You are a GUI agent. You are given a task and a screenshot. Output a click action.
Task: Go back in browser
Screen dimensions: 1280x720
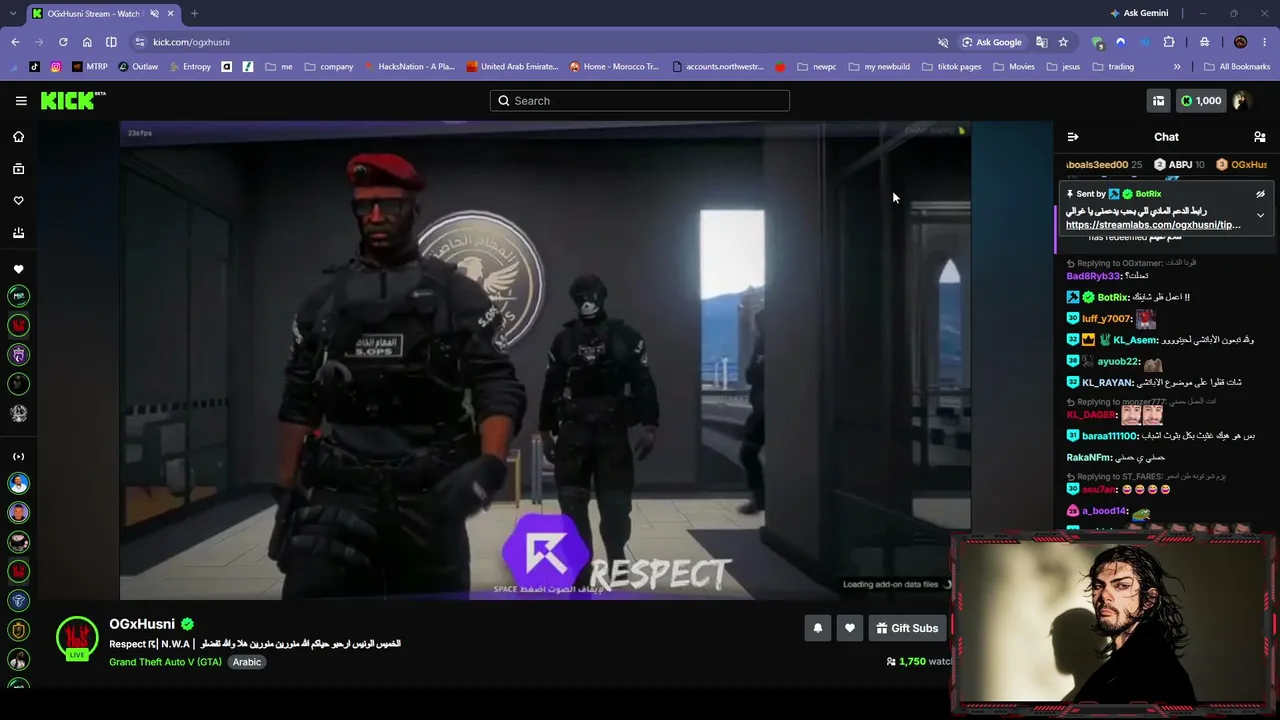(x=15, y=42)
